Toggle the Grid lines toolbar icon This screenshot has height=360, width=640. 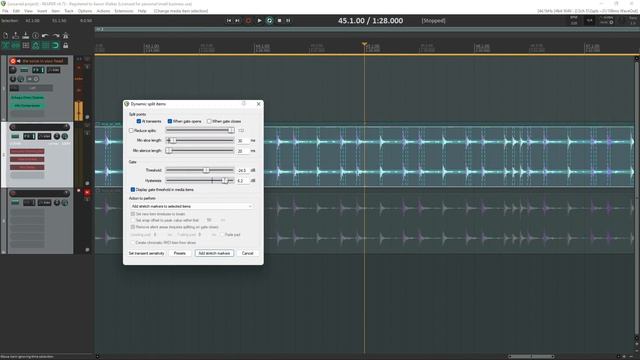(x=45, y=46)
